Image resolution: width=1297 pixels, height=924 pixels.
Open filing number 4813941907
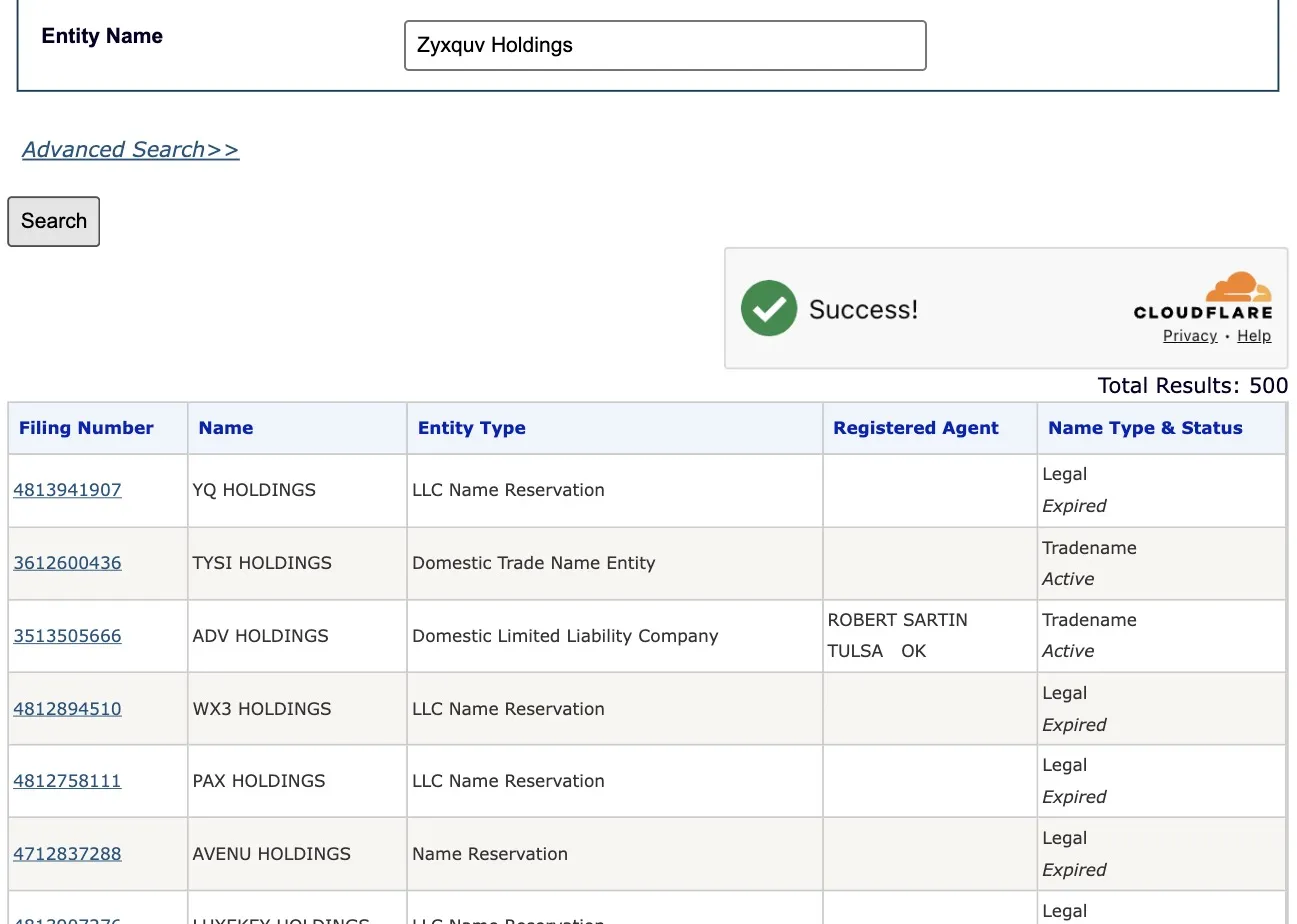point(67,490)
